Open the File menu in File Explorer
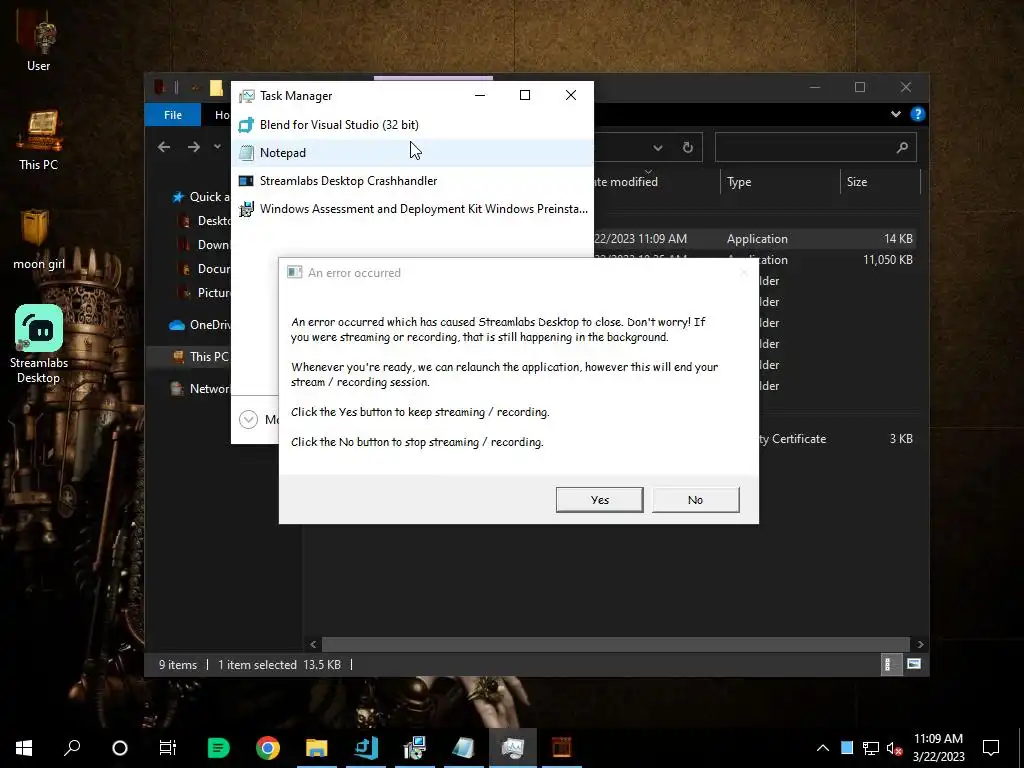Image resolution: width=1024 pixels, height=768 pixels. coord(173,115)
